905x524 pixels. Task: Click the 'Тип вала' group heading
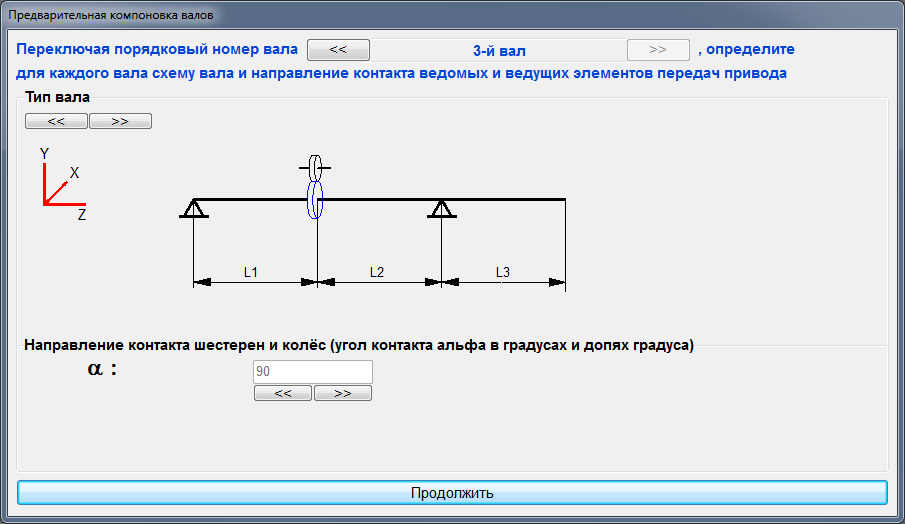(57, 97)
